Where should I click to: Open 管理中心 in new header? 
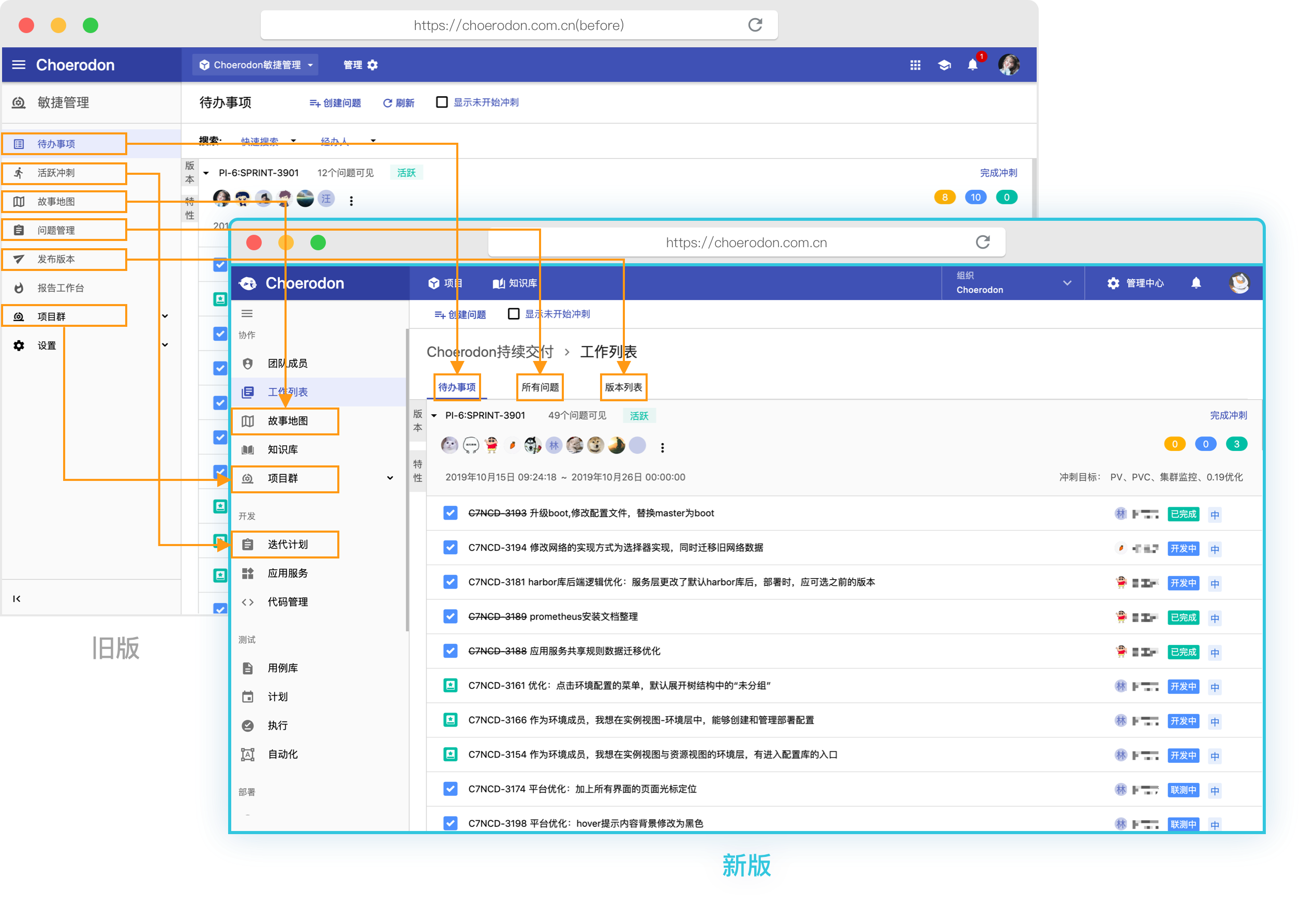[x=1135, y=283]
